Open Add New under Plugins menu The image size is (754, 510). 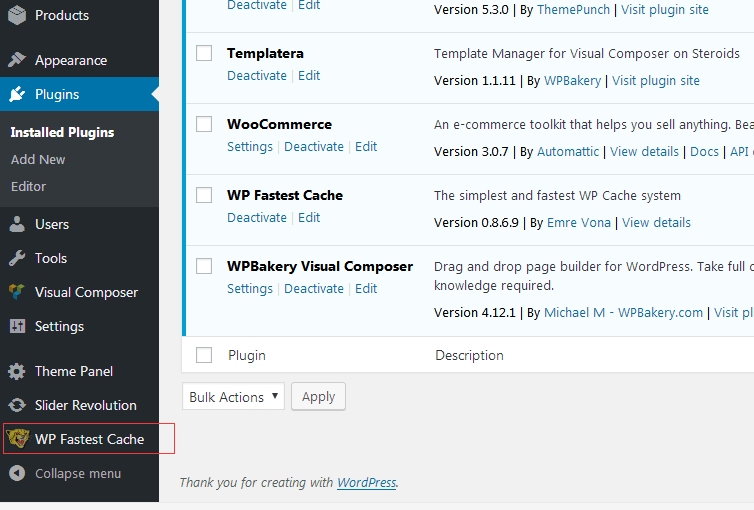[x=38, y=160]
